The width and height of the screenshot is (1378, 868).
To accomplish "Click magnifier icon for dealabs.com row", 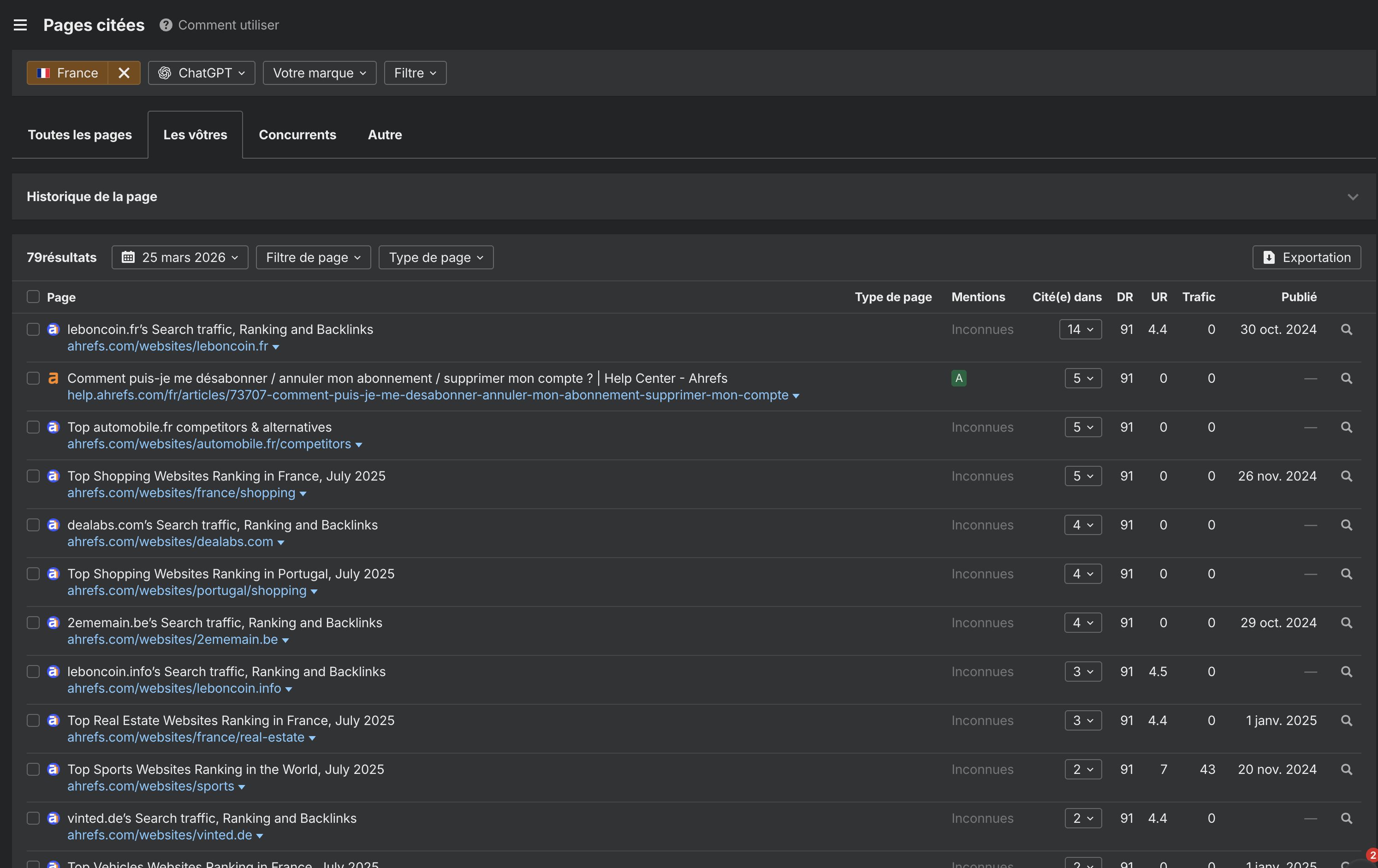I will 1346,525.
